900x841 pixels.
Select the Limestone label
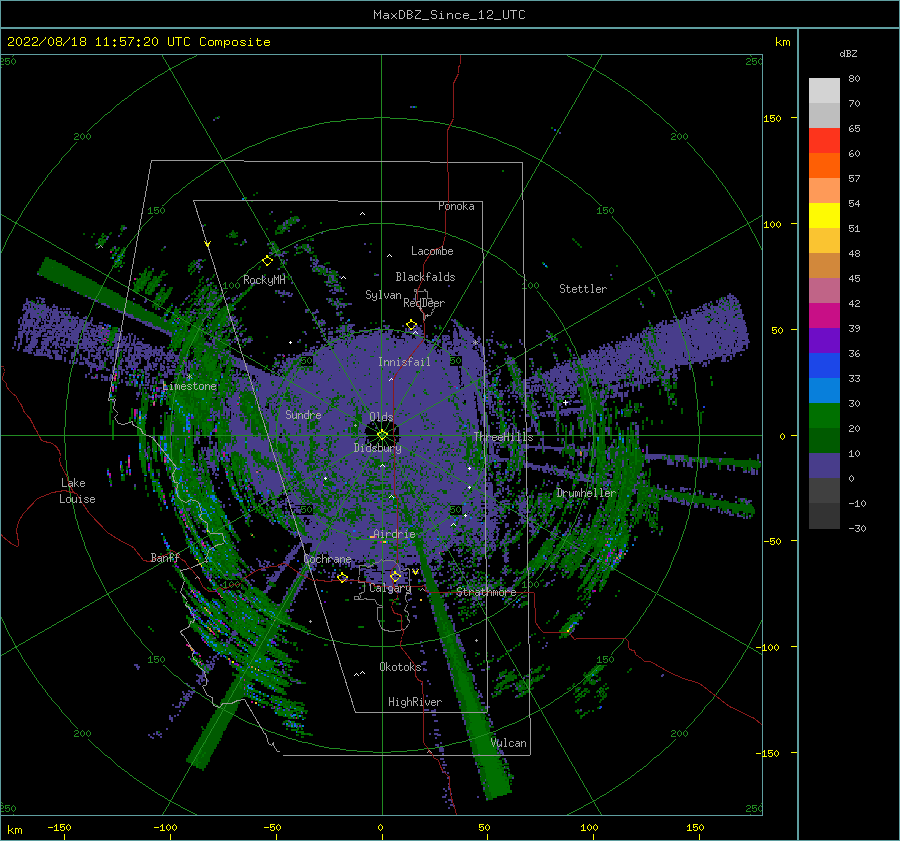189,386
